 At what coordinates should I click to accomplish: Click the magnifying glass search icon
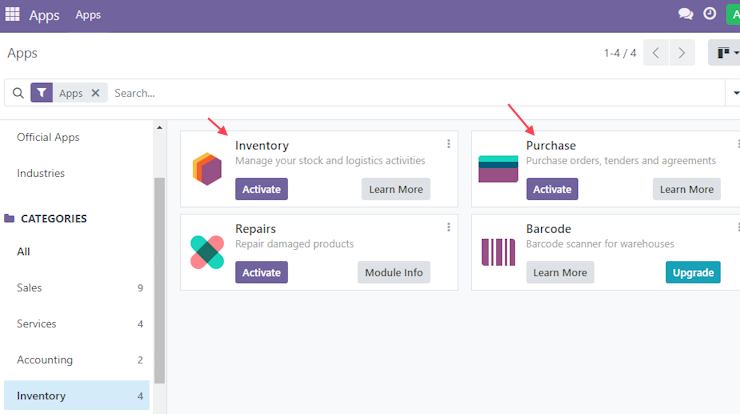pyautogui.click(x=18, y=93)
